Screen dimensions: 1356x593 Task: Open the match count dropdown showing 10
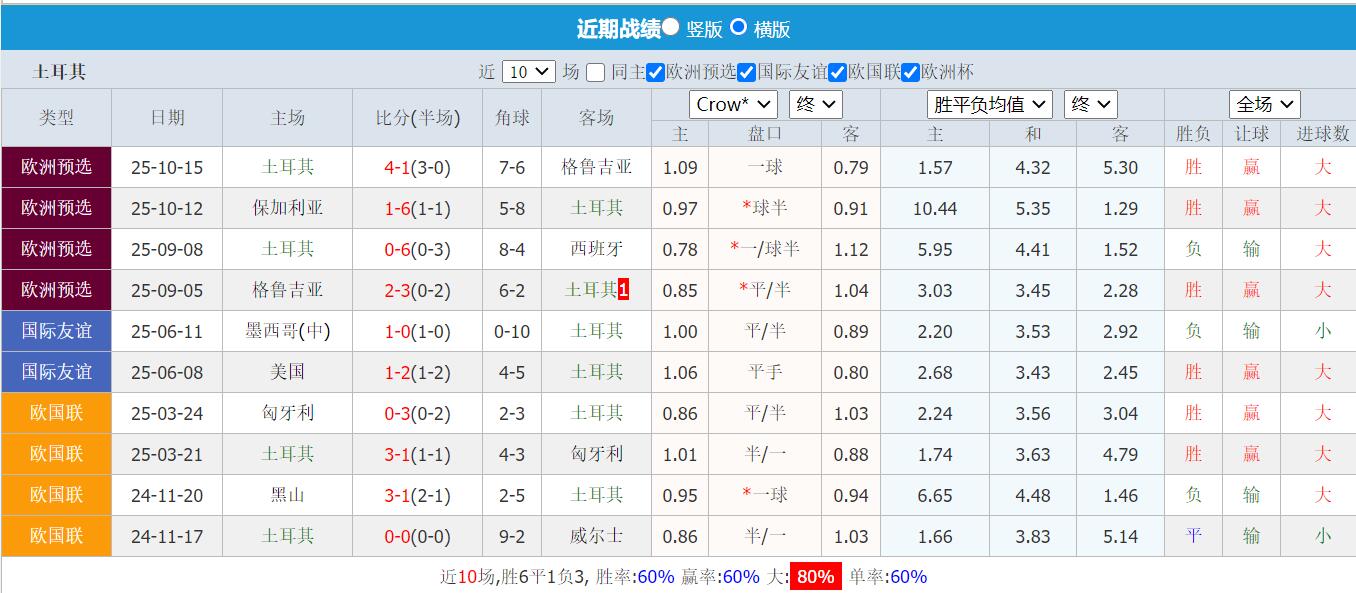pos(527,71)
